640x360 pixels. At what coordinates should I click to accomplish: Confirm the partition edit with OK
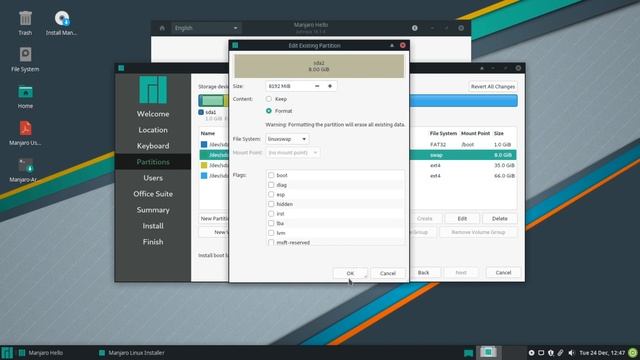point(350,273)
